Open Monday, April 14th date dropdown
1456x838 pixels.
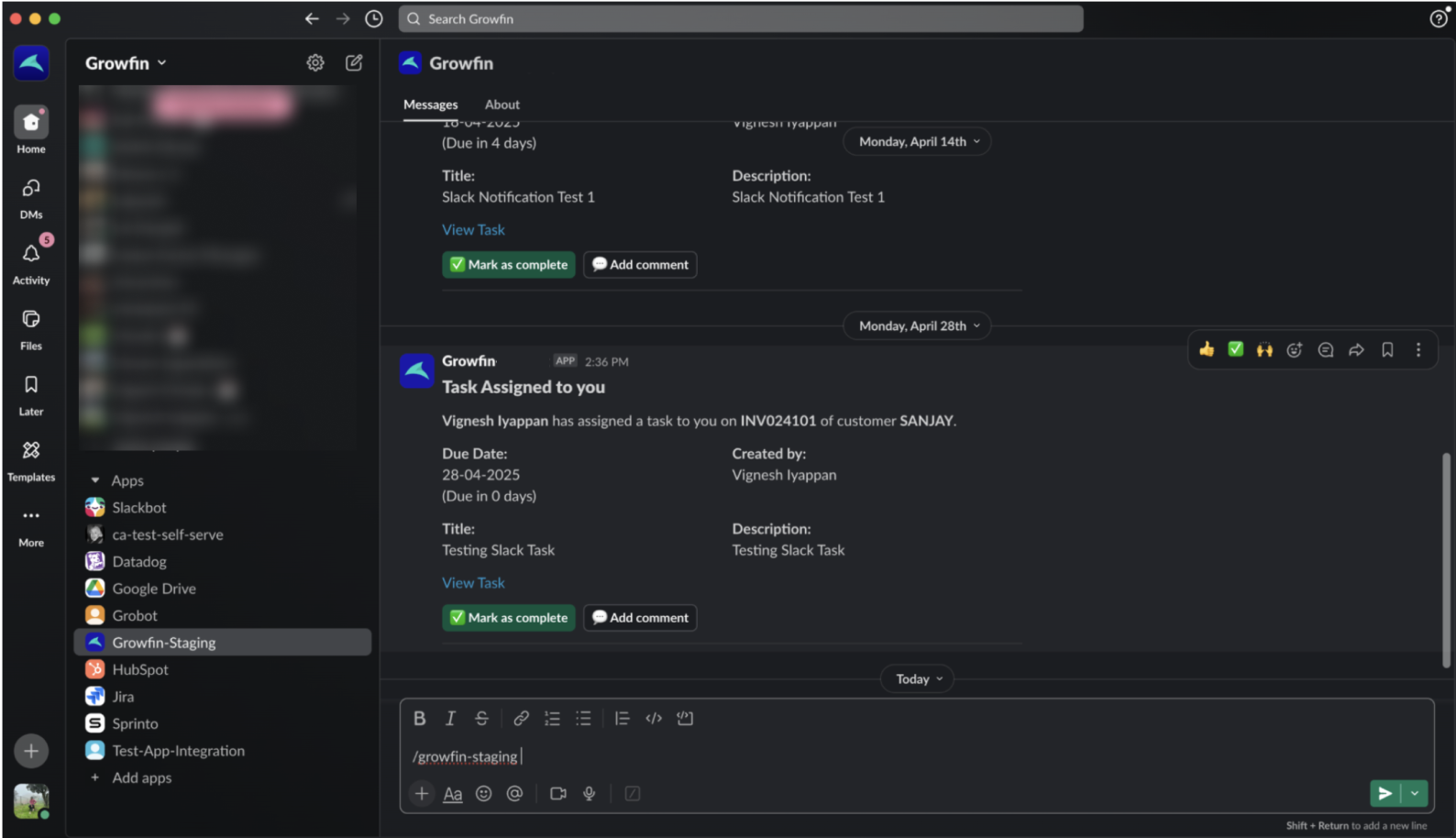(919, 141)
